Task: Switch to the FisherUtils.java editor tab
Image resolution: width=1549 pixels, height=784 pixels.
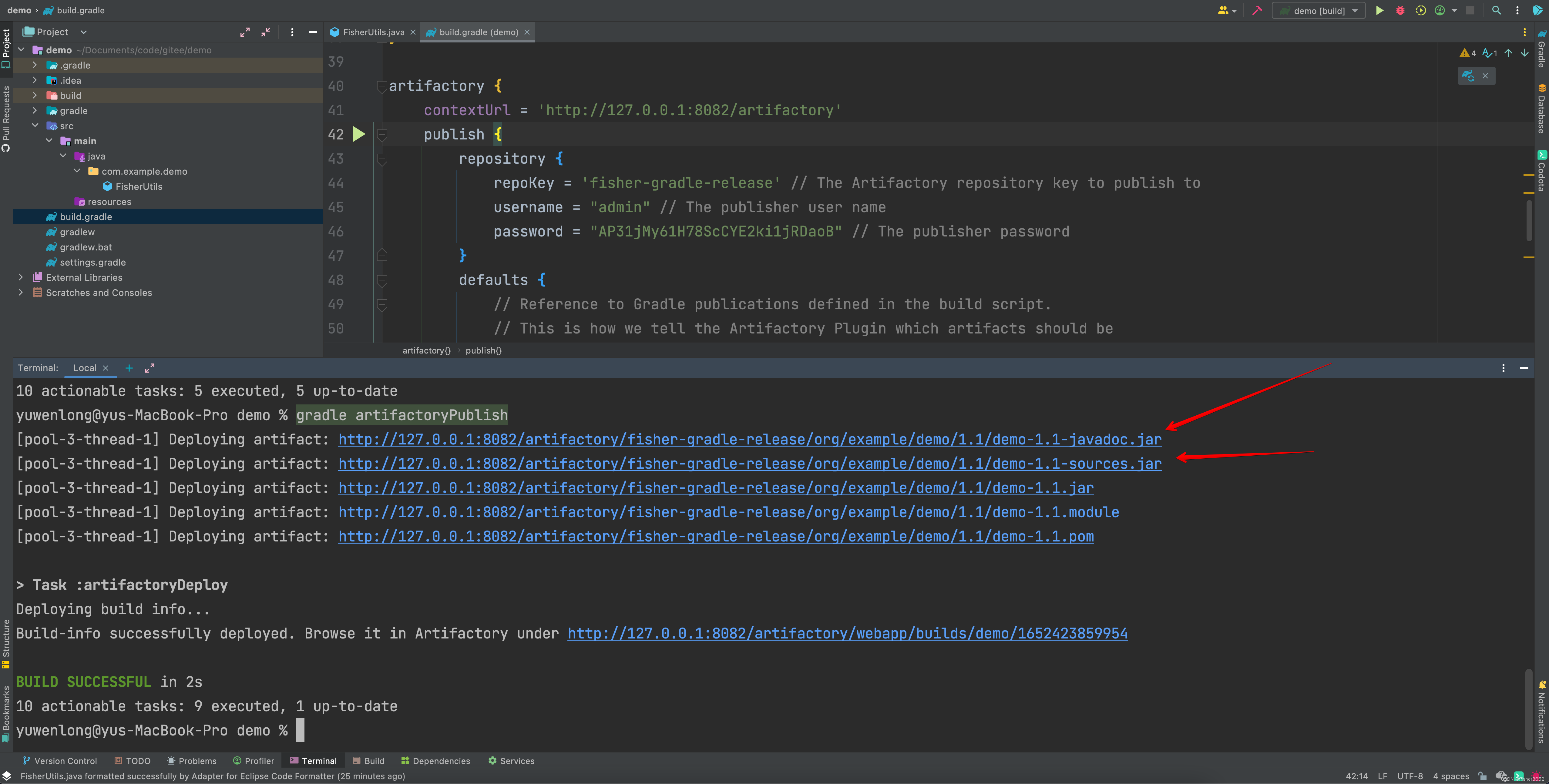Action: (373, 32)
